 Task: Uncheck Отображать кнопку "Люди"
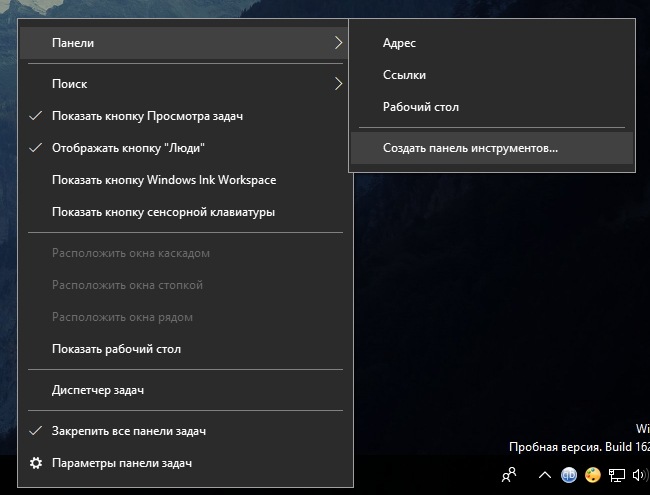pyautogui.click(x=186, y=148)
